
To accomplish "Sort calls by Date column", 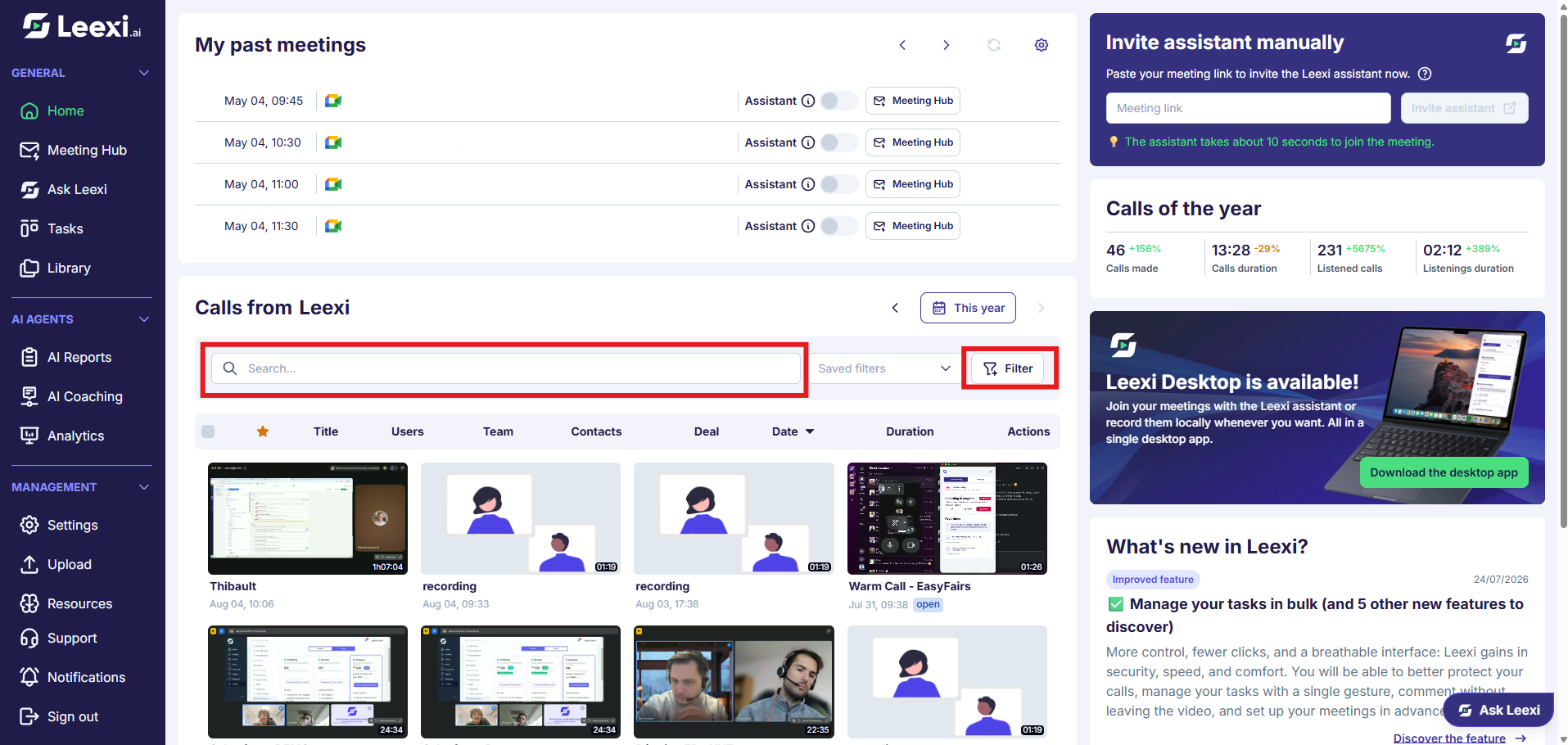I will click(793, 431).
